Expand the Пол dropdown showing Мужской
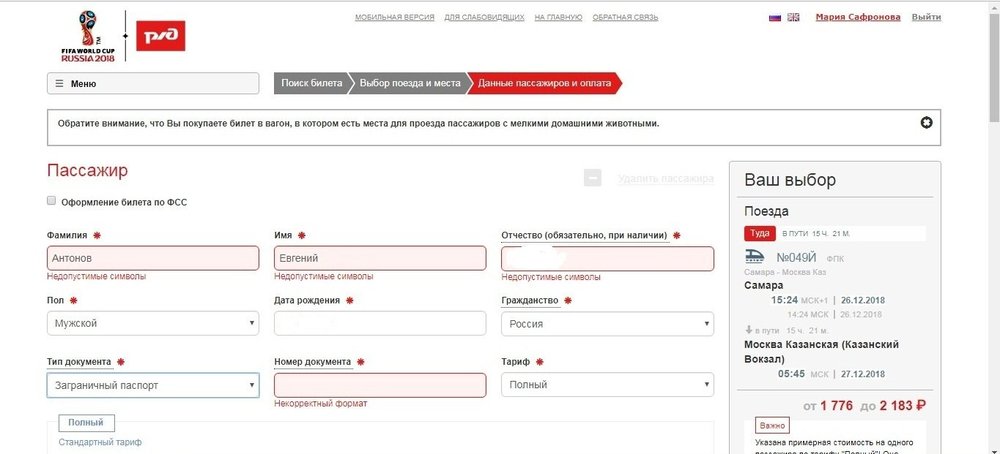 coord(152,323)
